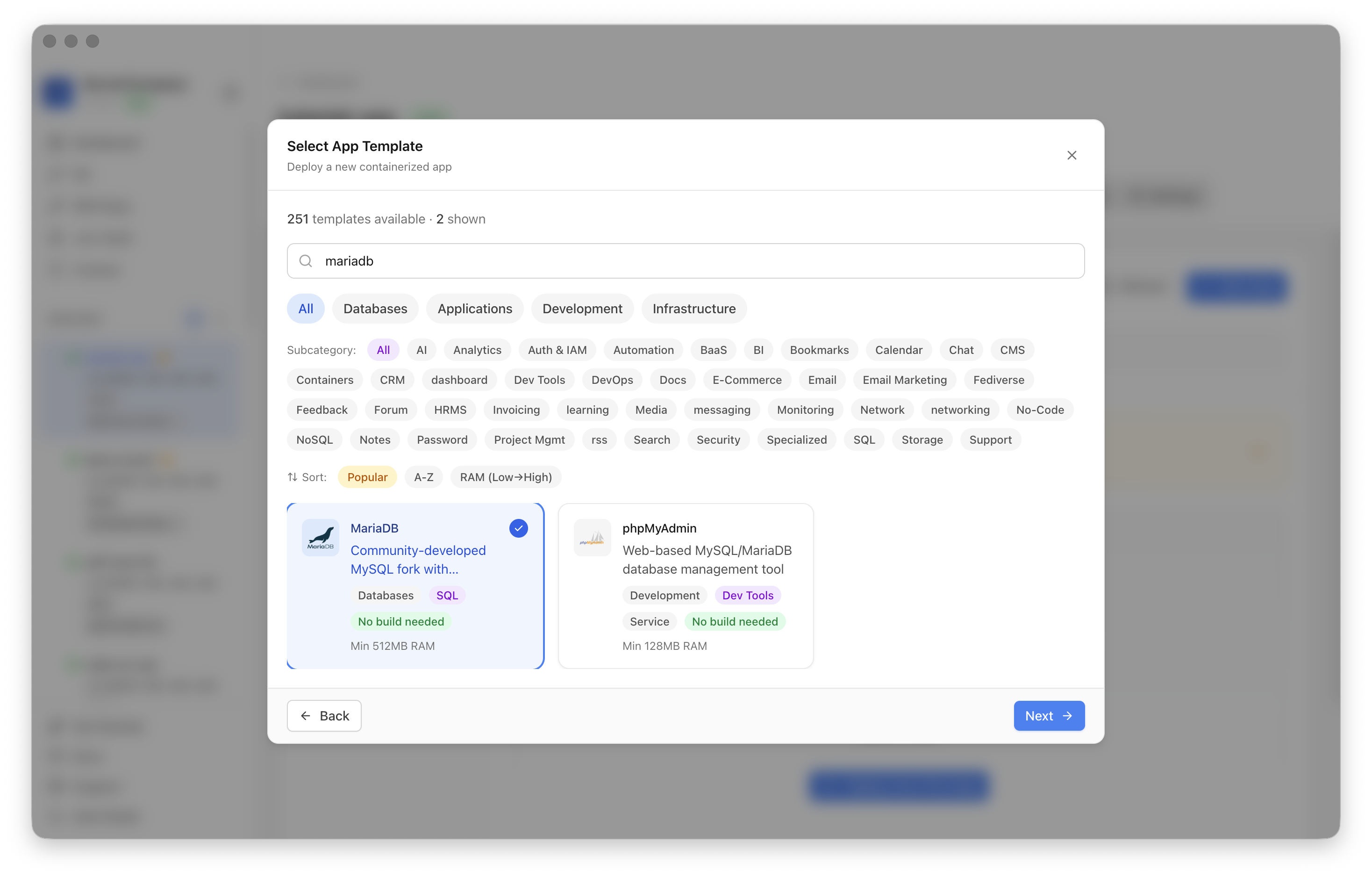Filter by the Monitoring subcategory
This screenshot has width=1372, height=878.
pos(805,410)
